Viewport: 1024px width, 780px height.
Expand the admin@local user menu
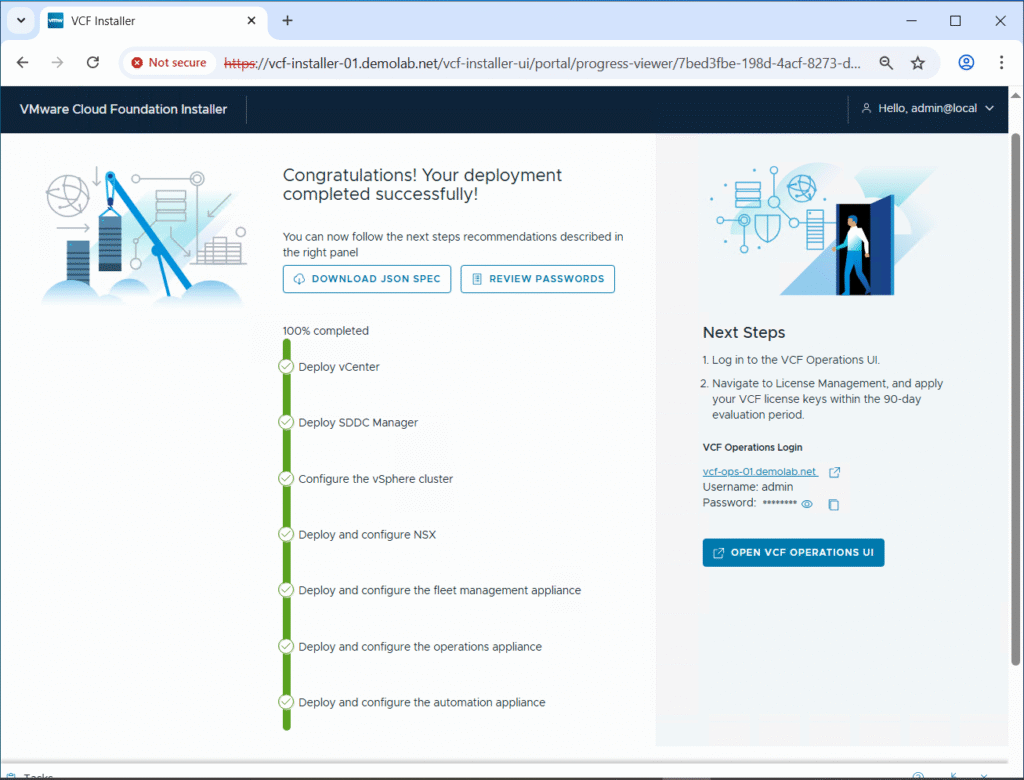927,109
